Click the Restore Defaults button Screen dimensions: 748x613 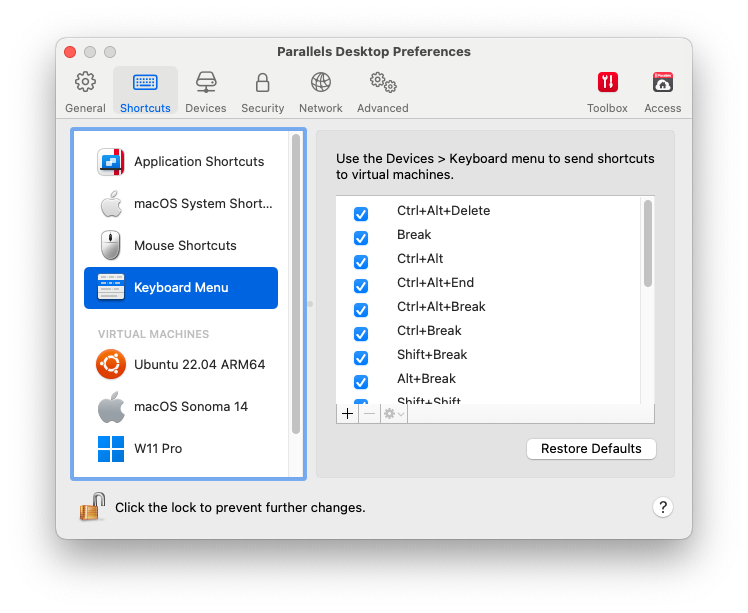click(x=591, y=449)
